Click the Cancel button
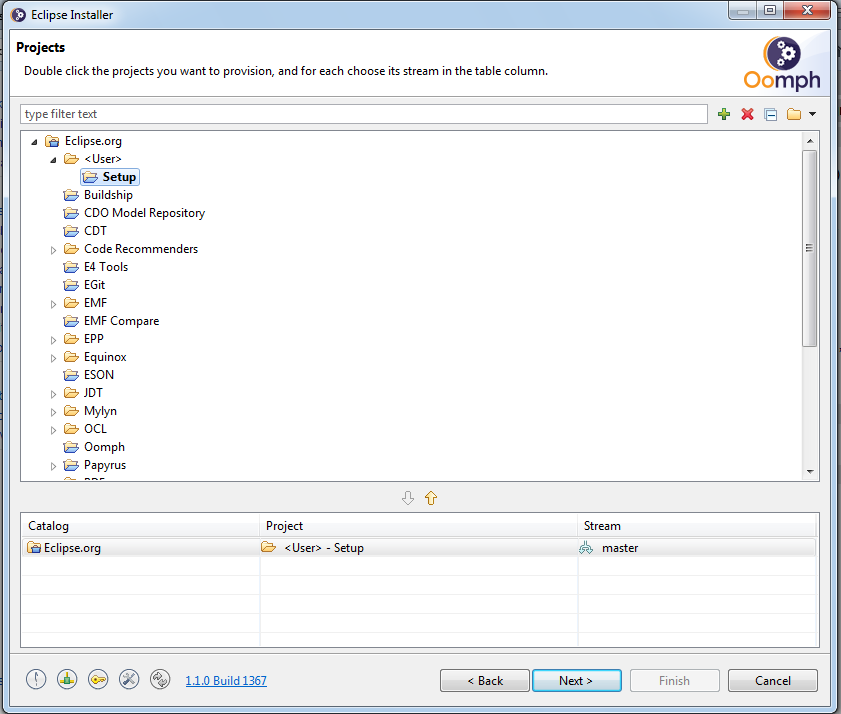 773,681
